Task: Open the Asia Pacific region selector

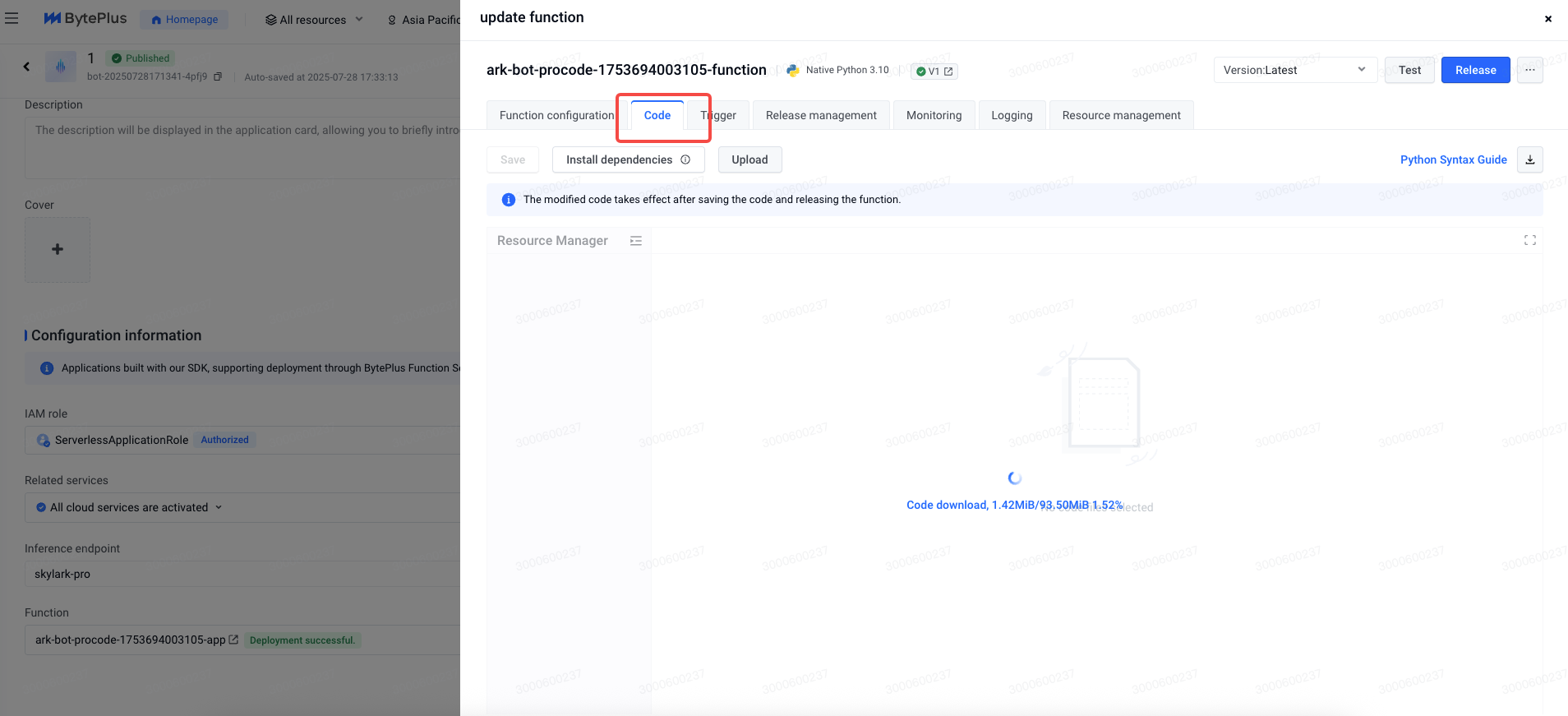Action: click(x=424, y=20)
